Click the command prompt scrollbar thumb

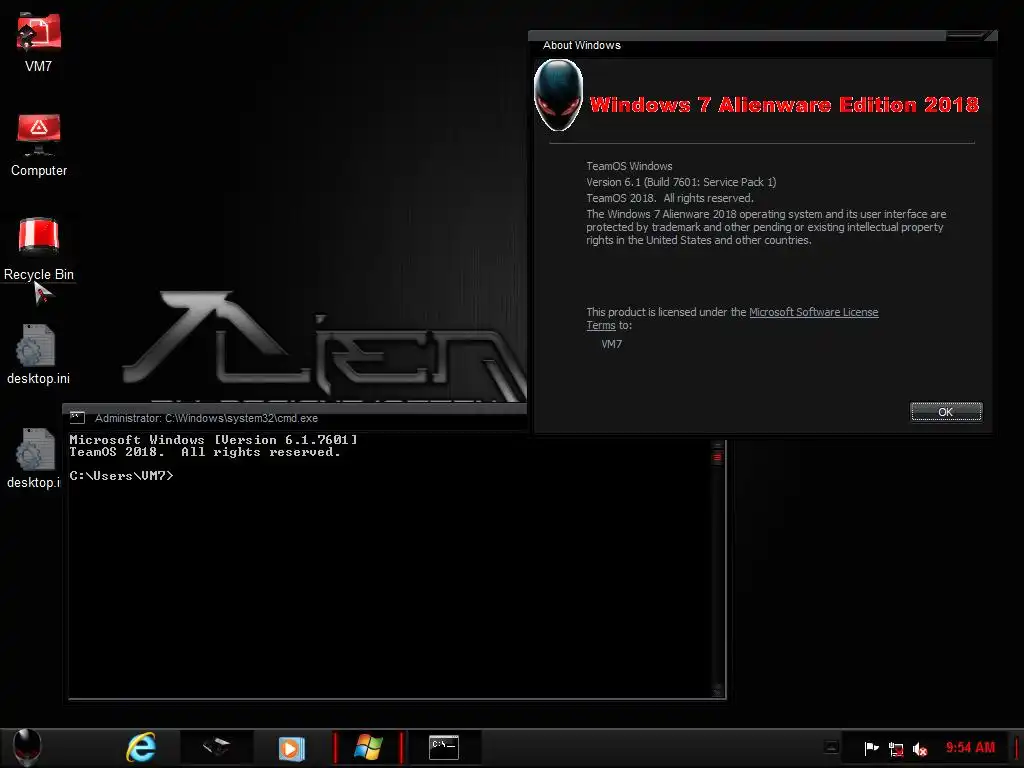[718, 457]
